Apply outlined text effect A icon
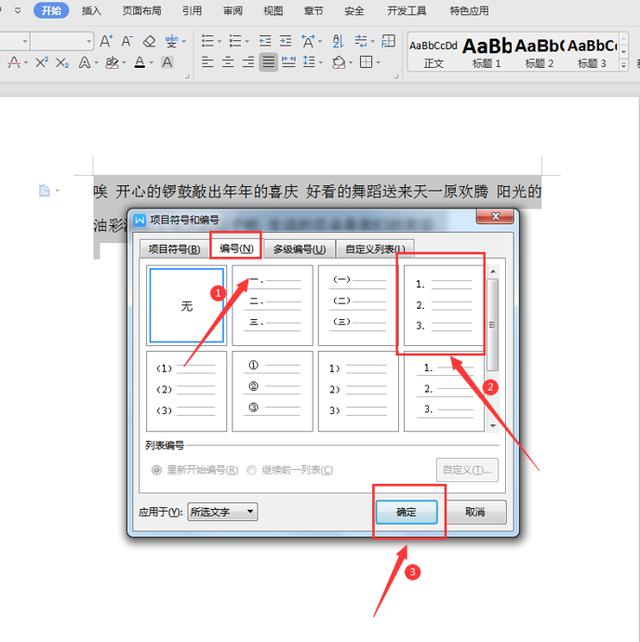This screenshot has height=642, width=640. (84, 63)
